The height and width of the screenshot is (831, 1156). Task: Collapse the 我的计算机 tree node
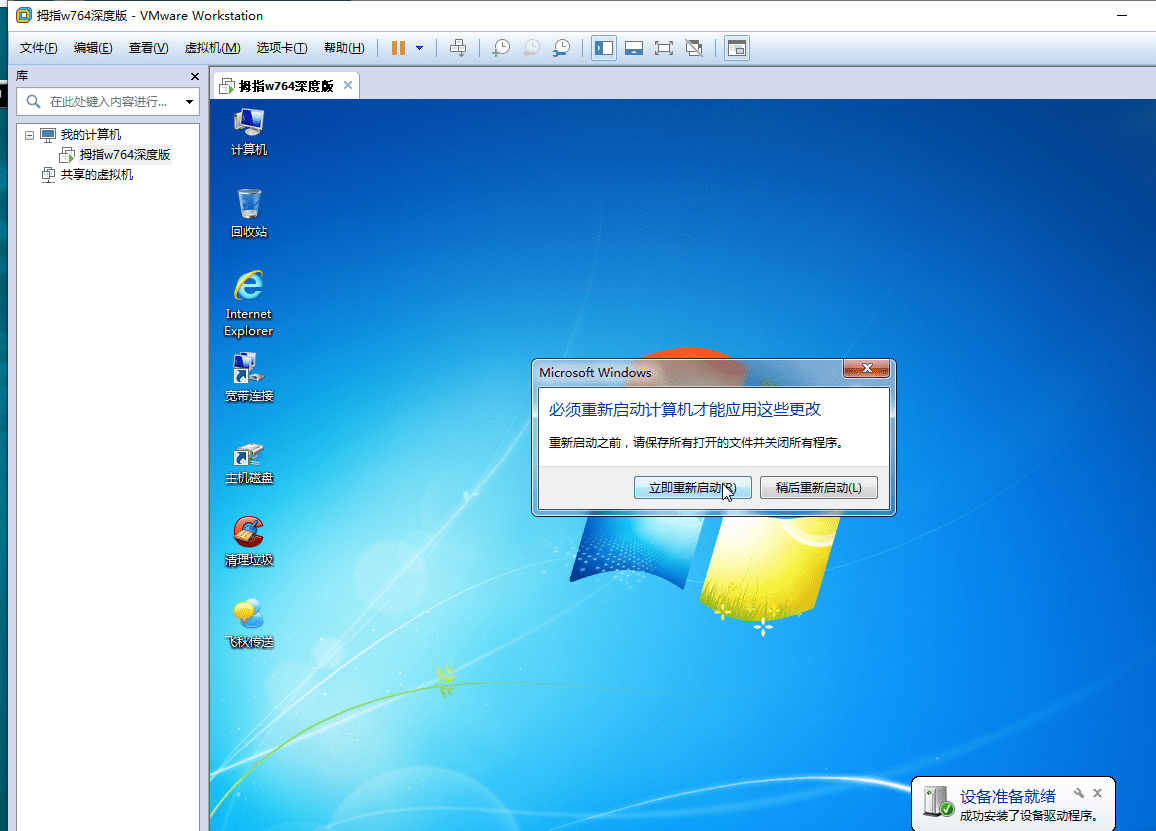coord(29,135)
